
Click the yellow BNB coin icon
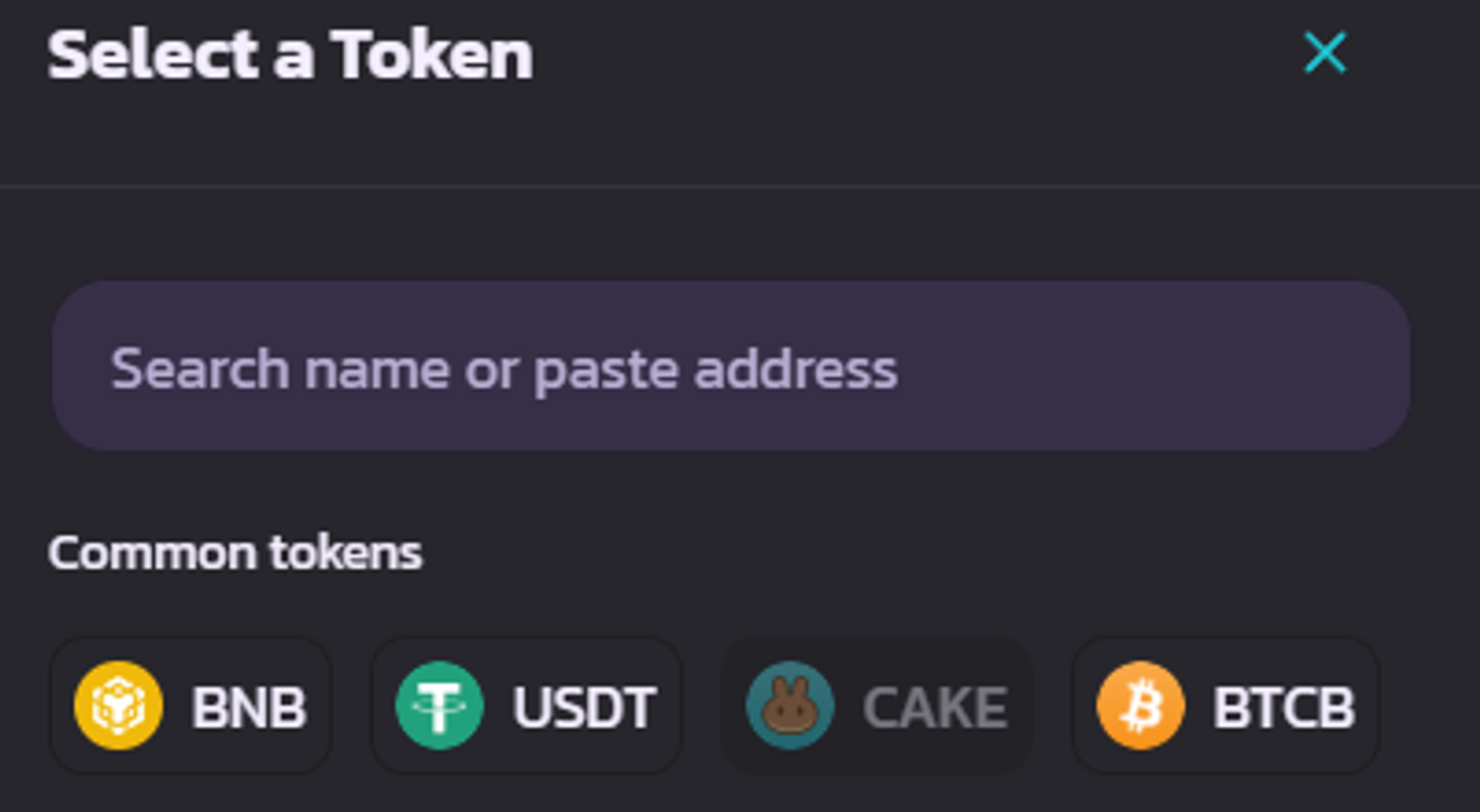coord(118,705)
